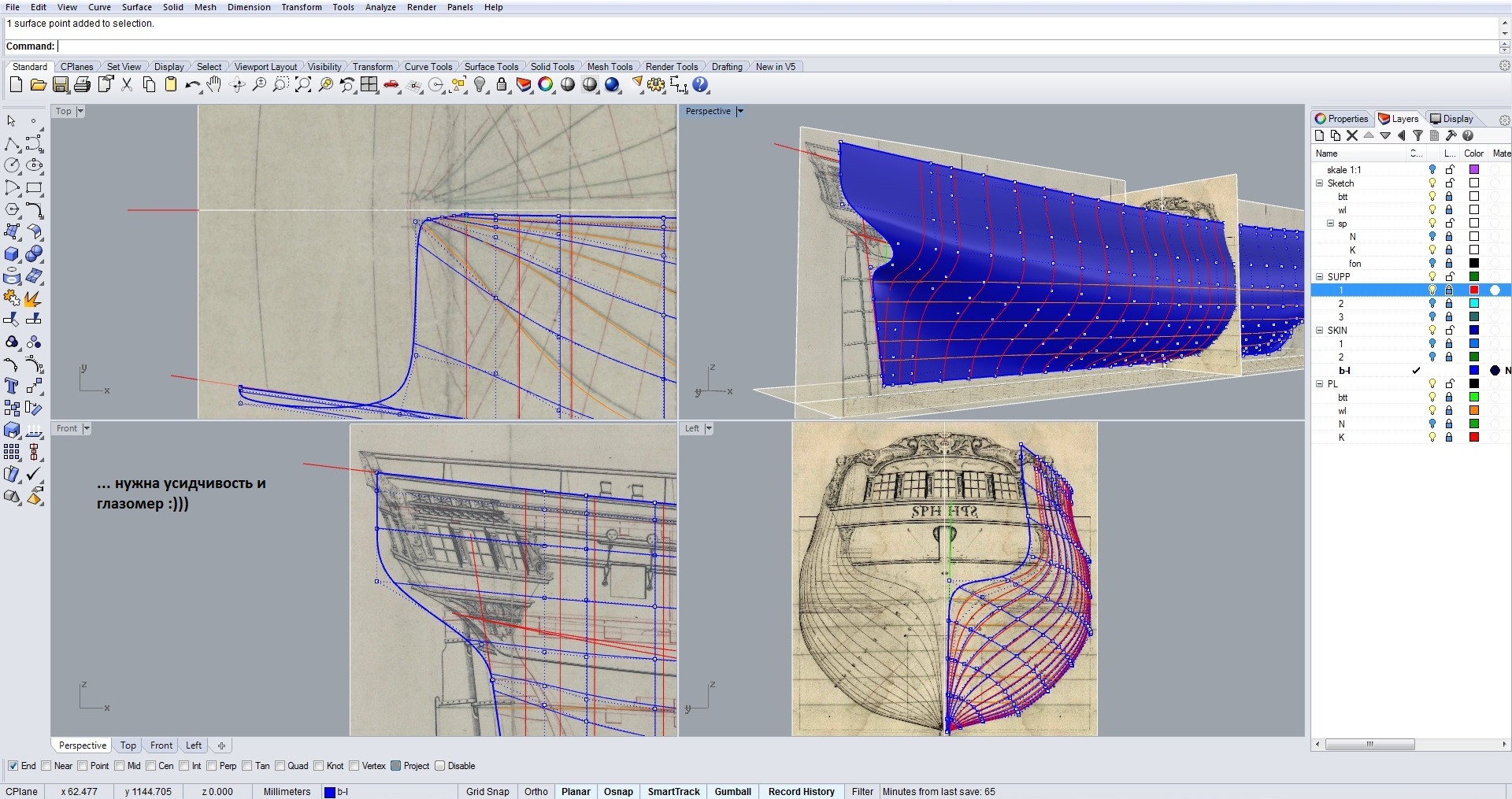
Task: Open the Perspective viewport dropdown arrow
Action: click(739, 112)
